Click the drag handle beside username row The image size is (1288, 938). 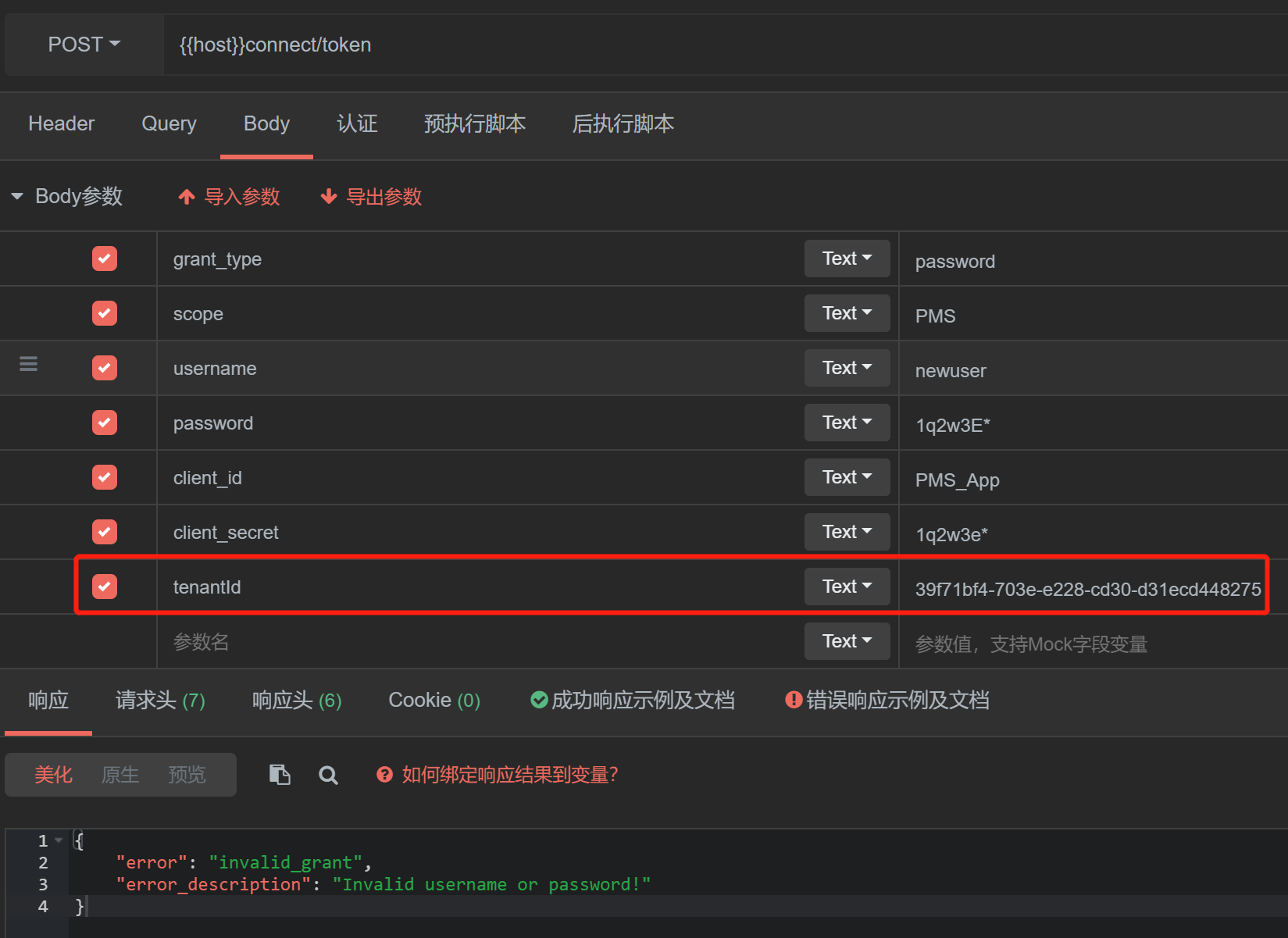click(x=28, y=363)
